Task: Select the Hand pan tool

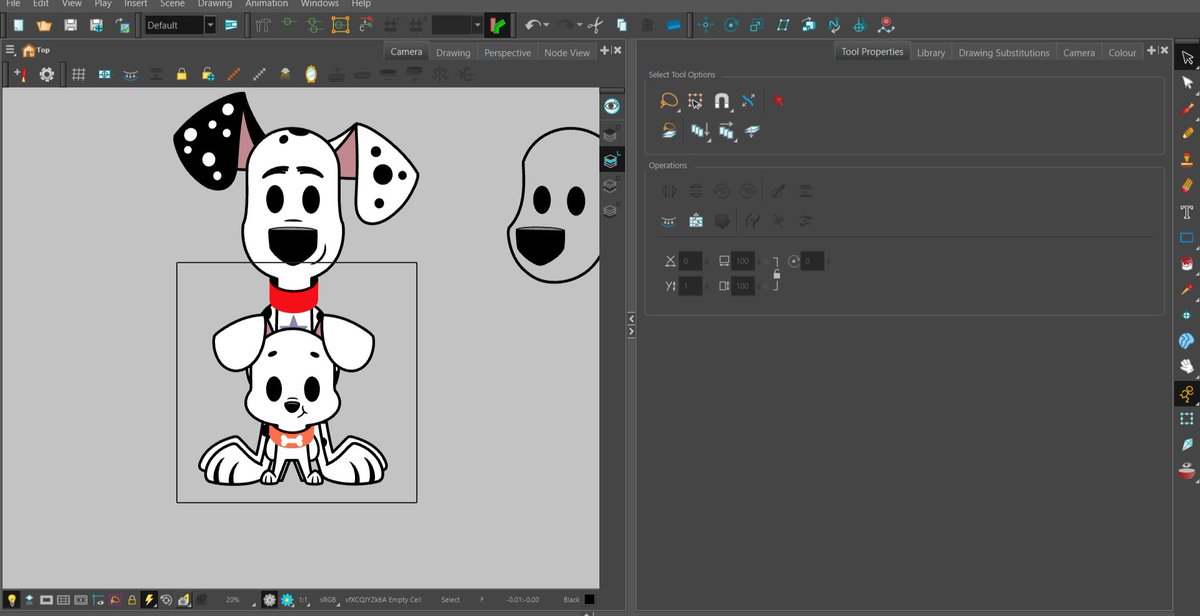Action: click(1187, 367)
